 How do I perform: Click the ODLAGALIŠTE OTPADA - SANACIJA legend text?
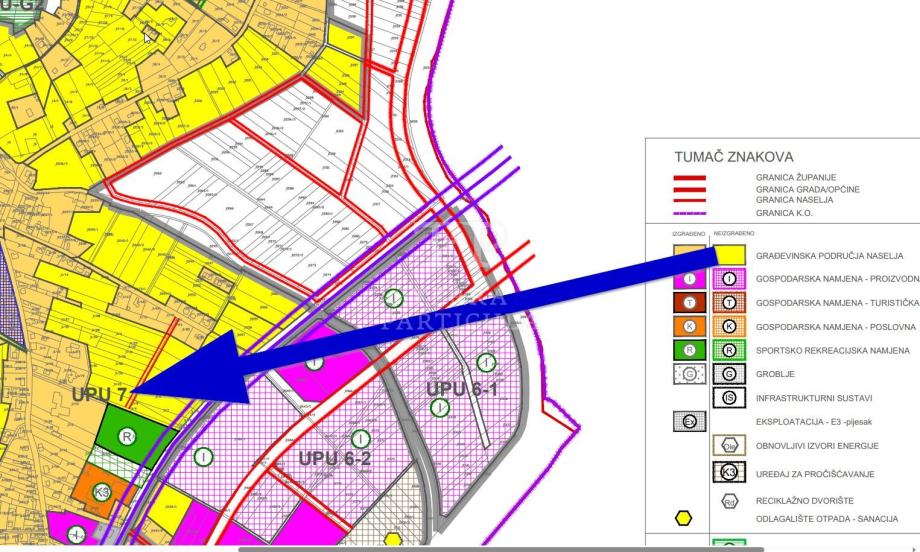pos(827,519)
